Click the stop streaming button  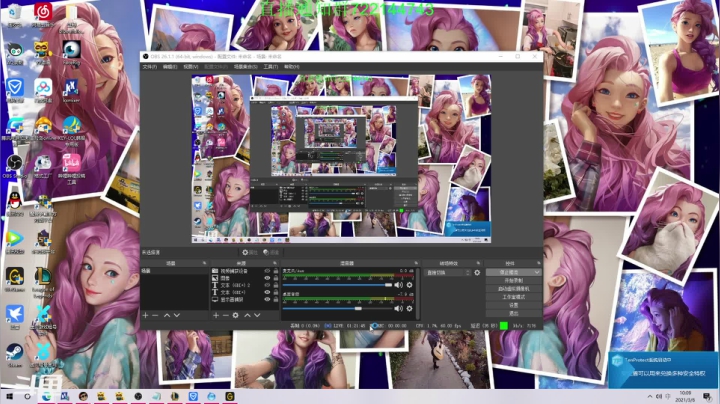[509, 272]
